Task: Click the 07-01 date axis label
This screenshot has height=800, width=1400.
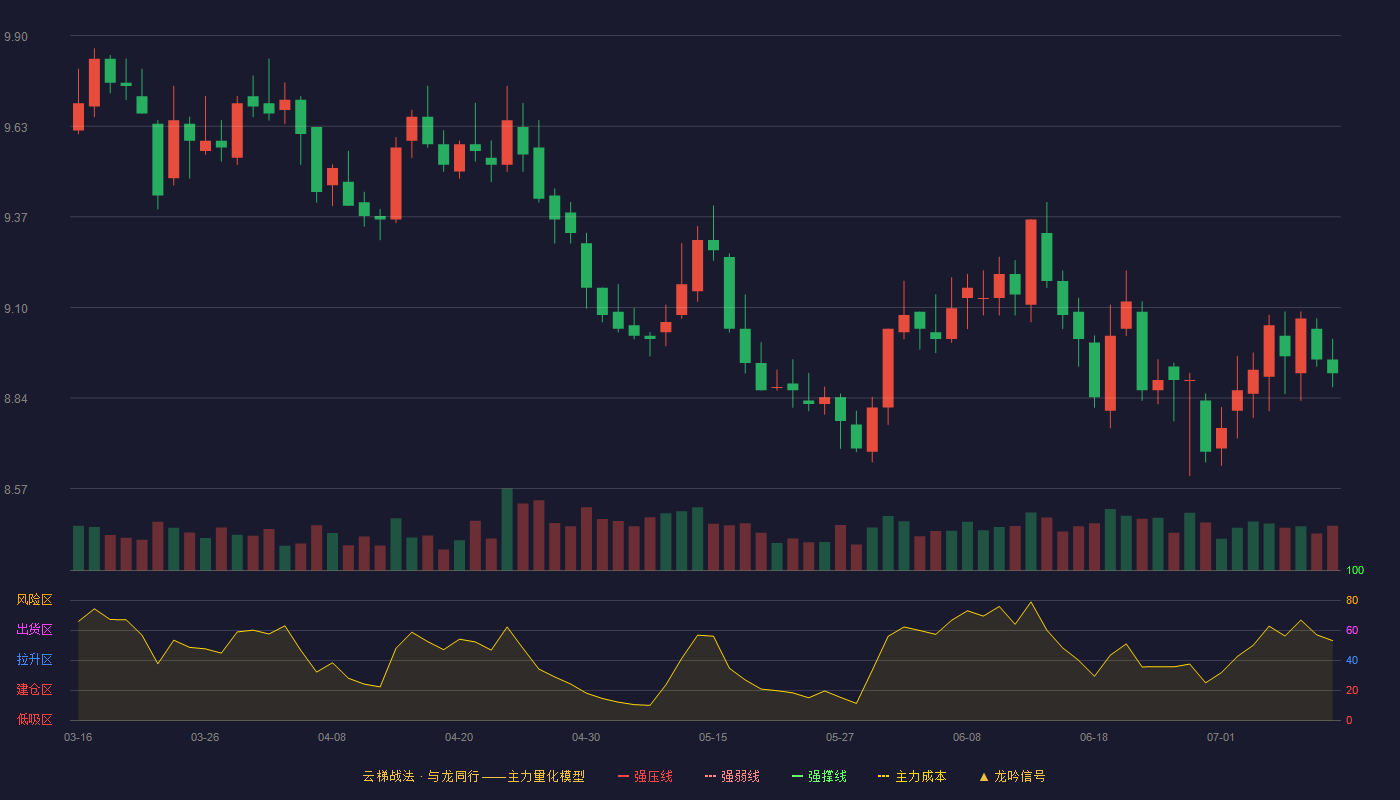Action: click(x=1221, y=737)
